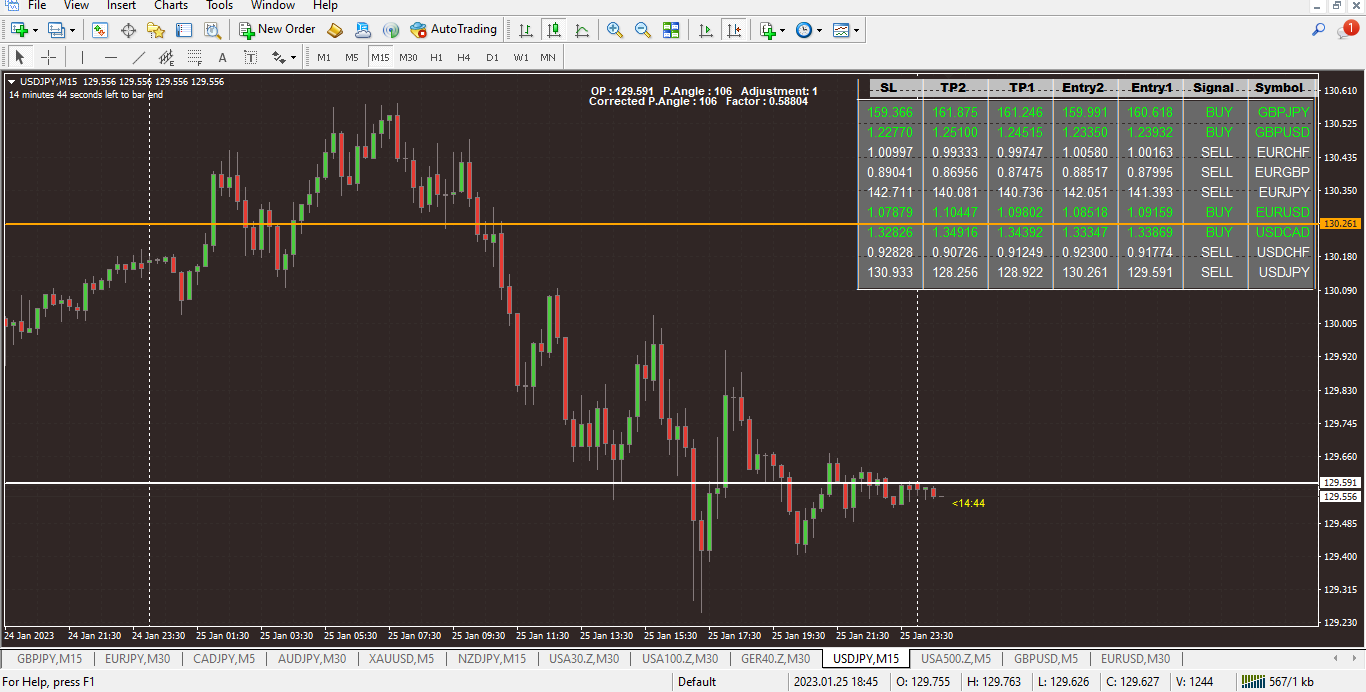Tile chart windows icon

click(671, 30)
